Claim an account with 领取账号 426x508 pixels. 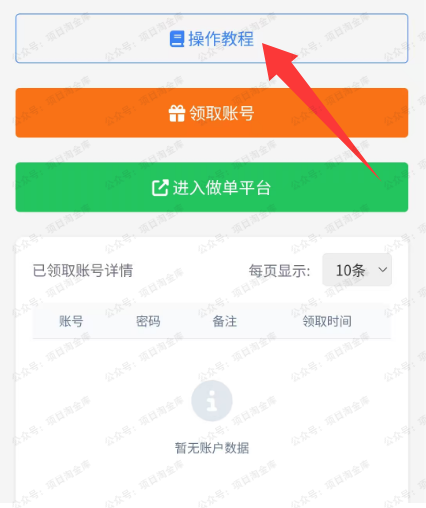[x=212, y=113]
